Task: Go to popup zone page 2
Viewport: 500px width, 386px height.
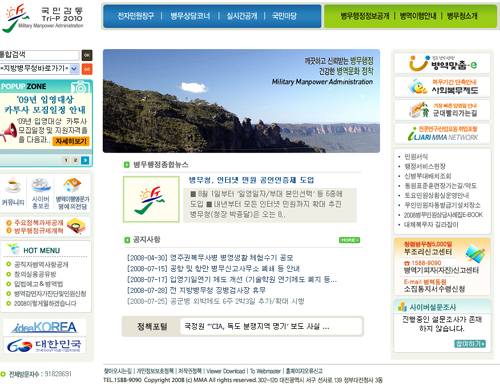Action: (76, 160)
